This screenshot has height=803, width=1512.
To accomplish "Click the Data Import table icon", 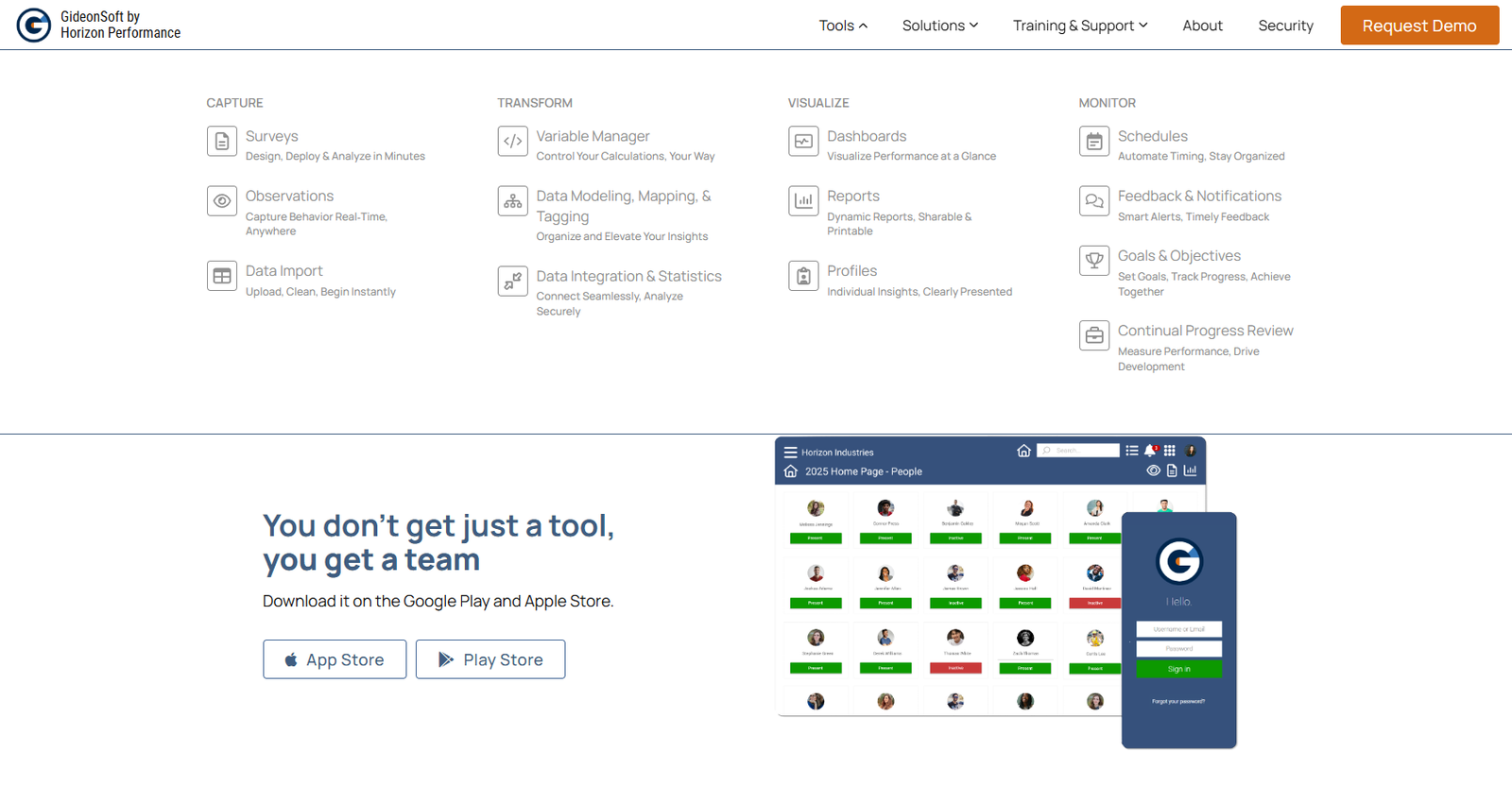I will 221,276.
